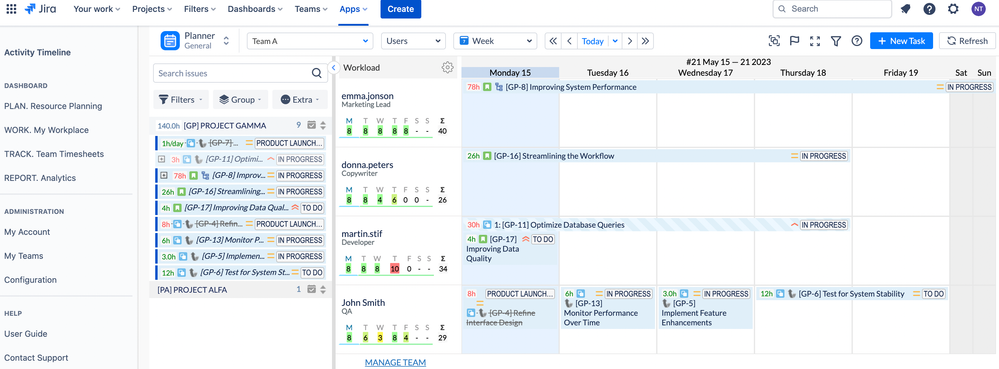Click the Planner calendar icon

click(x=170, y=41)
